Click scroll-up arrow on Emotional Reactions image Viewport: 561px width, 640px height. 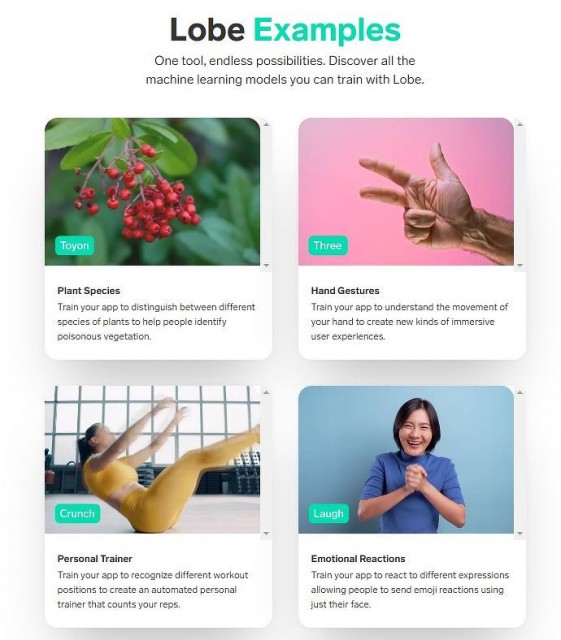click(520, 392)
